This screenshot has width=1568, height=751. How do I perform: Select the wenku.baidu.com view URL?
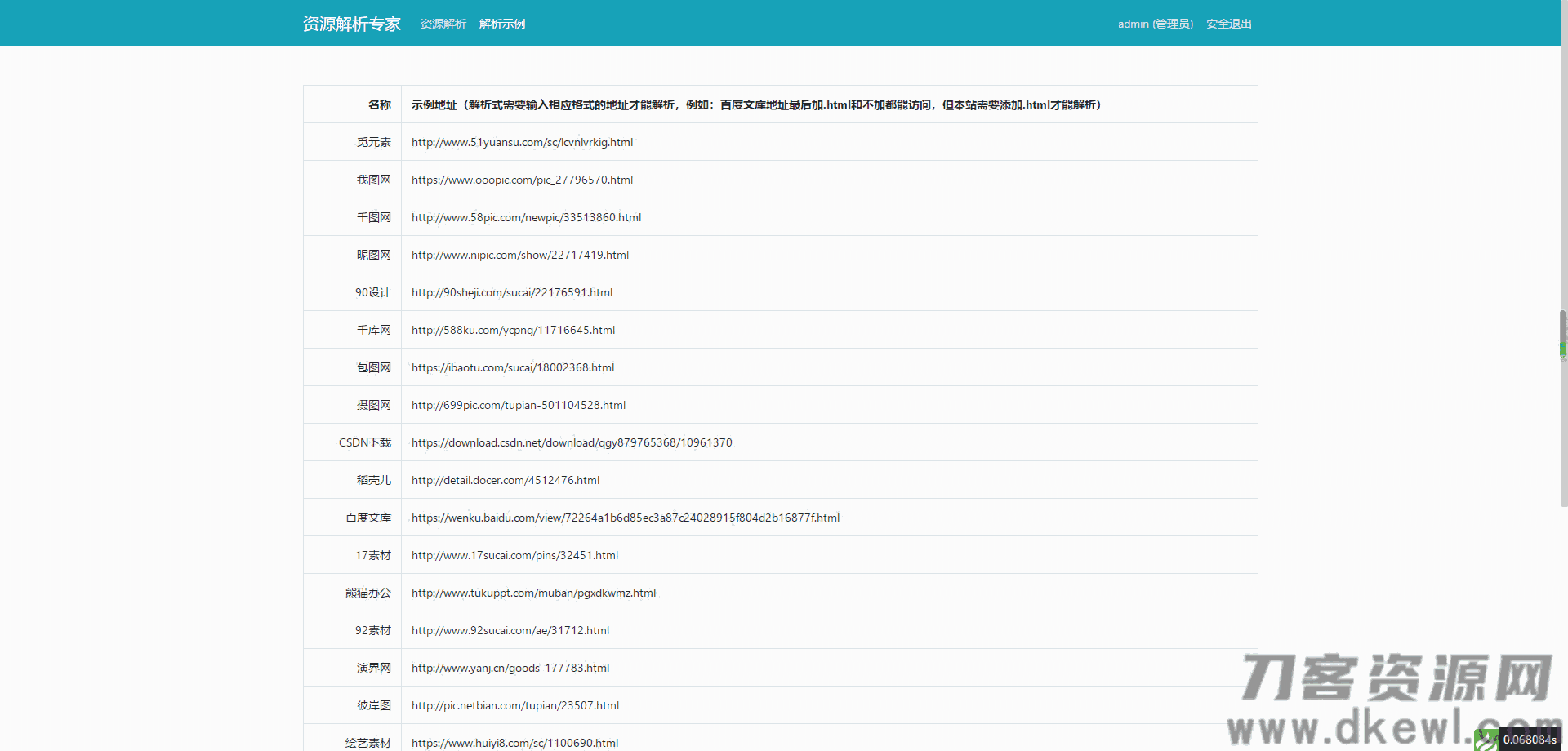pos(626,518)
